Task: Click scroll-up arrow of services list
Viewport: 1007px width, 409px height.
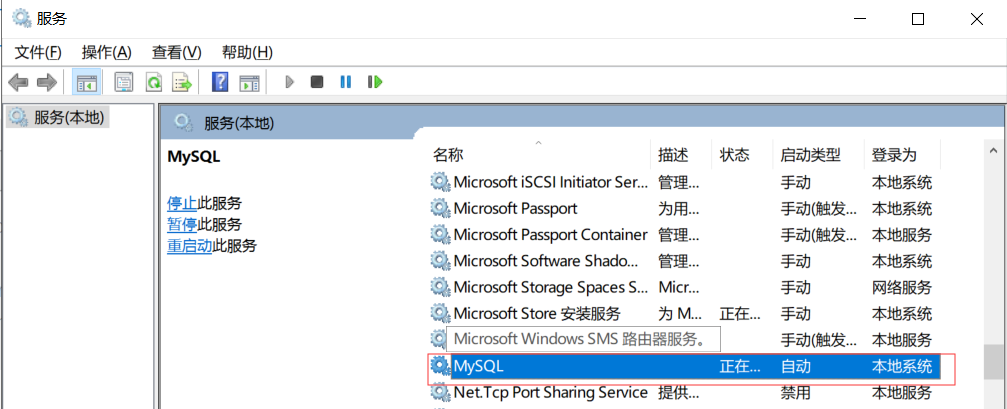Action: pos(993,150)
